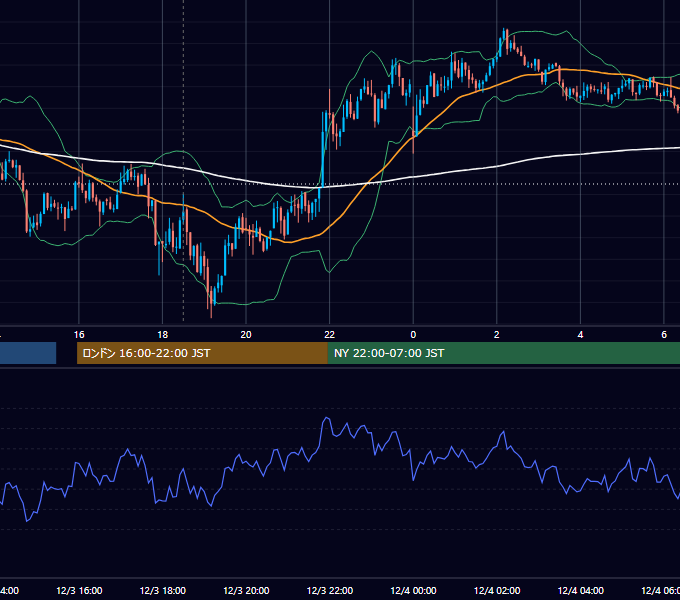Click the 12/4 04:00 date label
The width and height of the screenshot is (680, 600).
click(581, 590)
